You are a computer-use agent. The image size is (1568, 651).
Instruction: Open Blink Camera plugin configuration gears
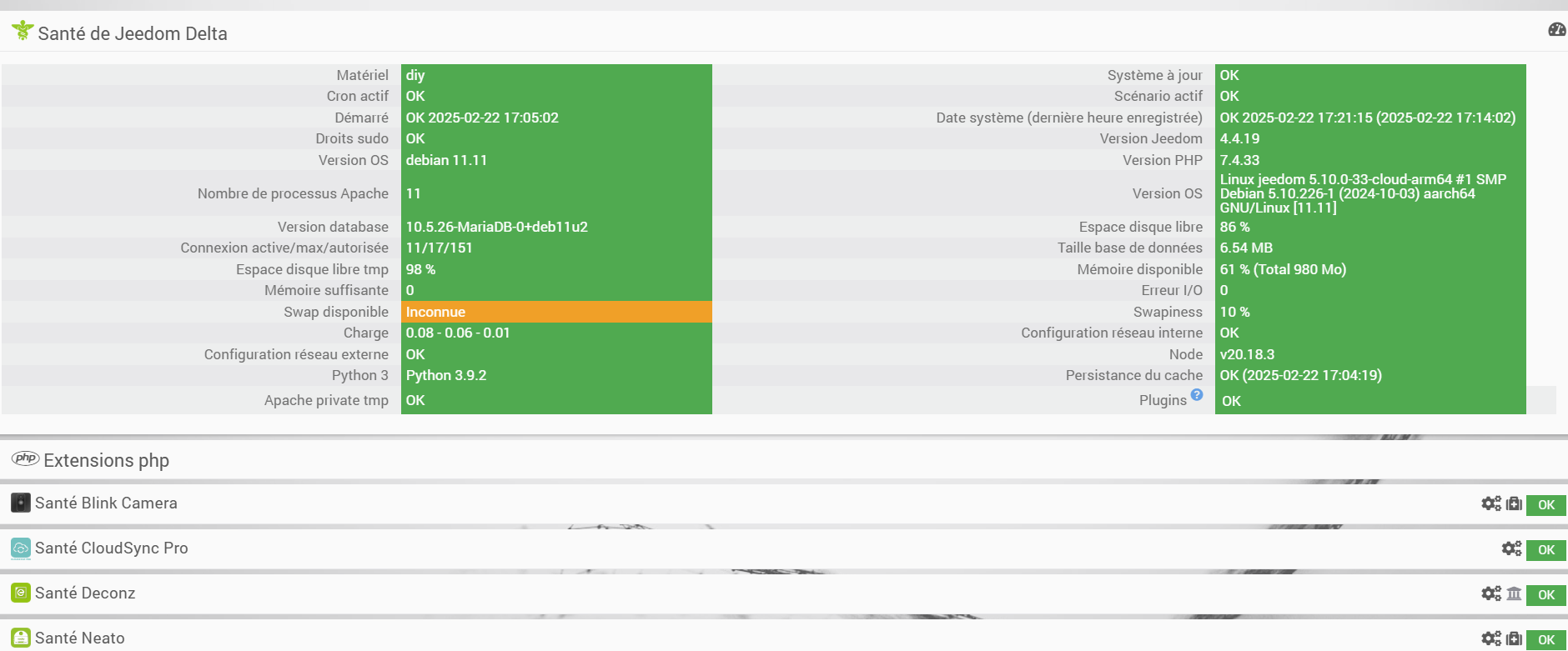1490,503
